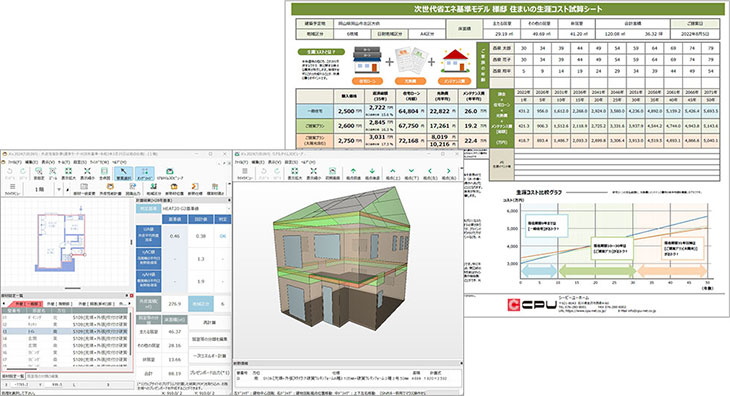Click the green up-arrow viewpoint forward icon
730x396 pixels.
(353, 173)
